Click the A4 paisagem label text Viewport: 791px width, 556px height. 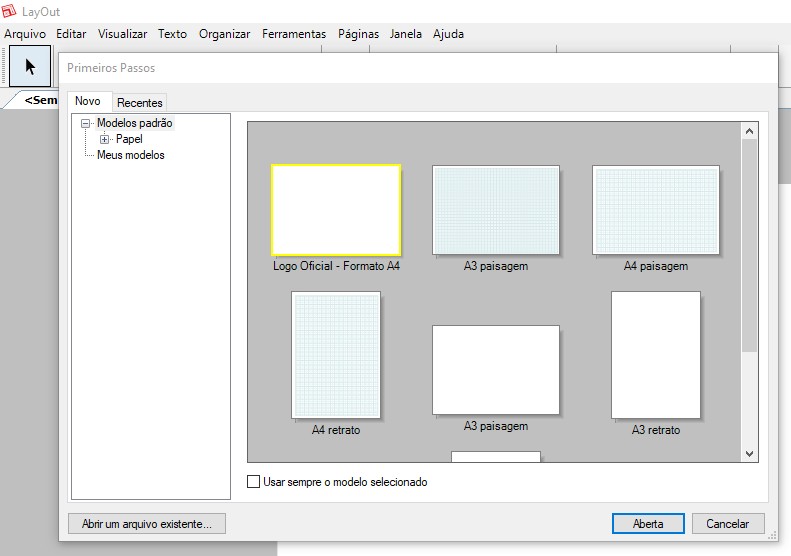pyautogui.click(x=656, y=266)
